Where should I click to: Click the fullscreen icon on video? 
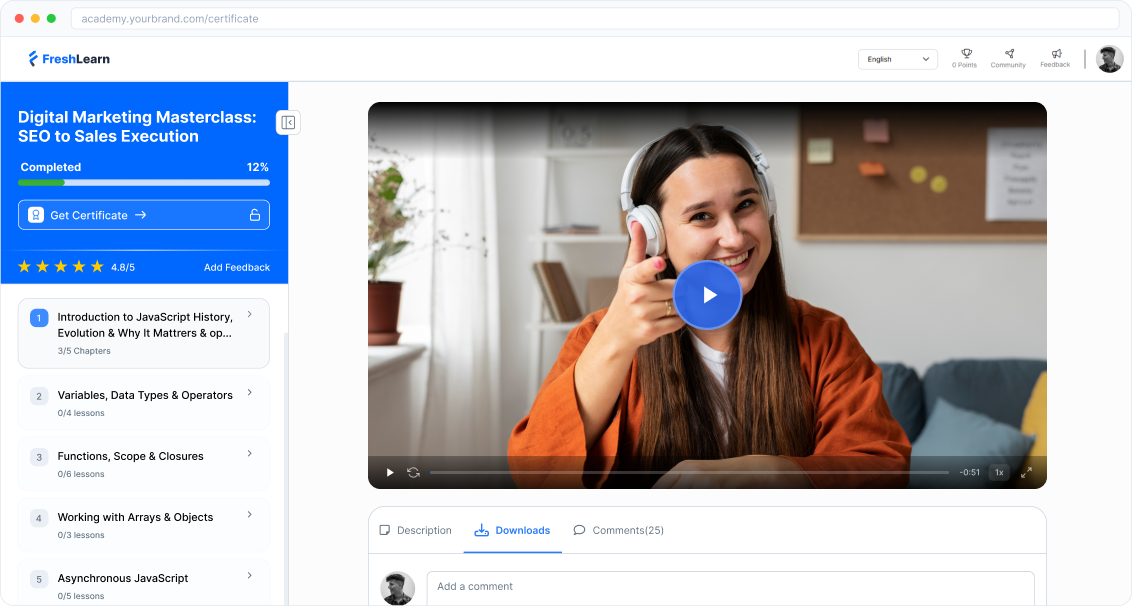pos(1026,472)
